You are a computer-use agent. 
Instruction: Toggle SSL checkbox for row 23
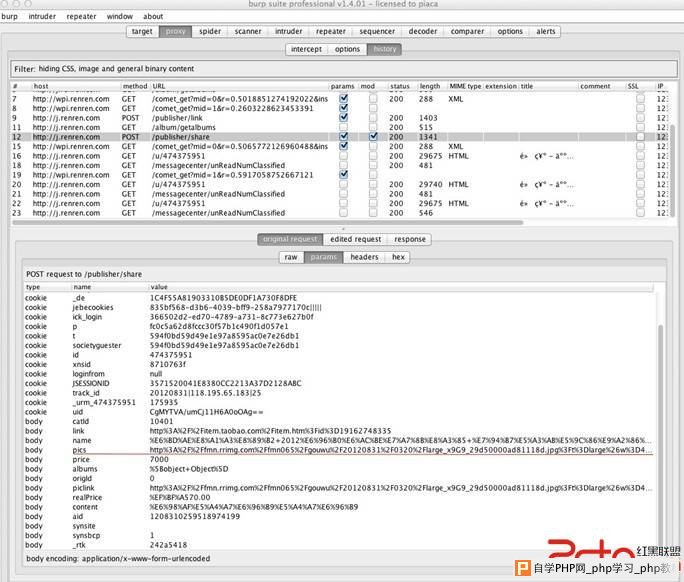click(x=640, y=213)
